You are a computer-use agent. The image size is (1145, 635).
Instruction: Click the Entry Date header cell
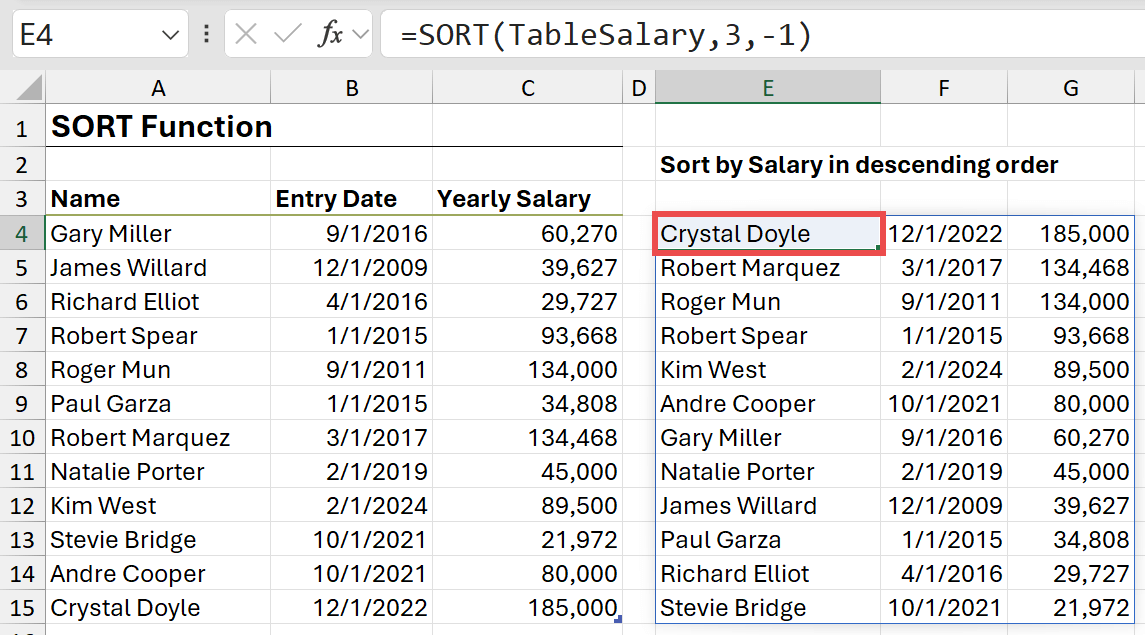click(336, 199)
